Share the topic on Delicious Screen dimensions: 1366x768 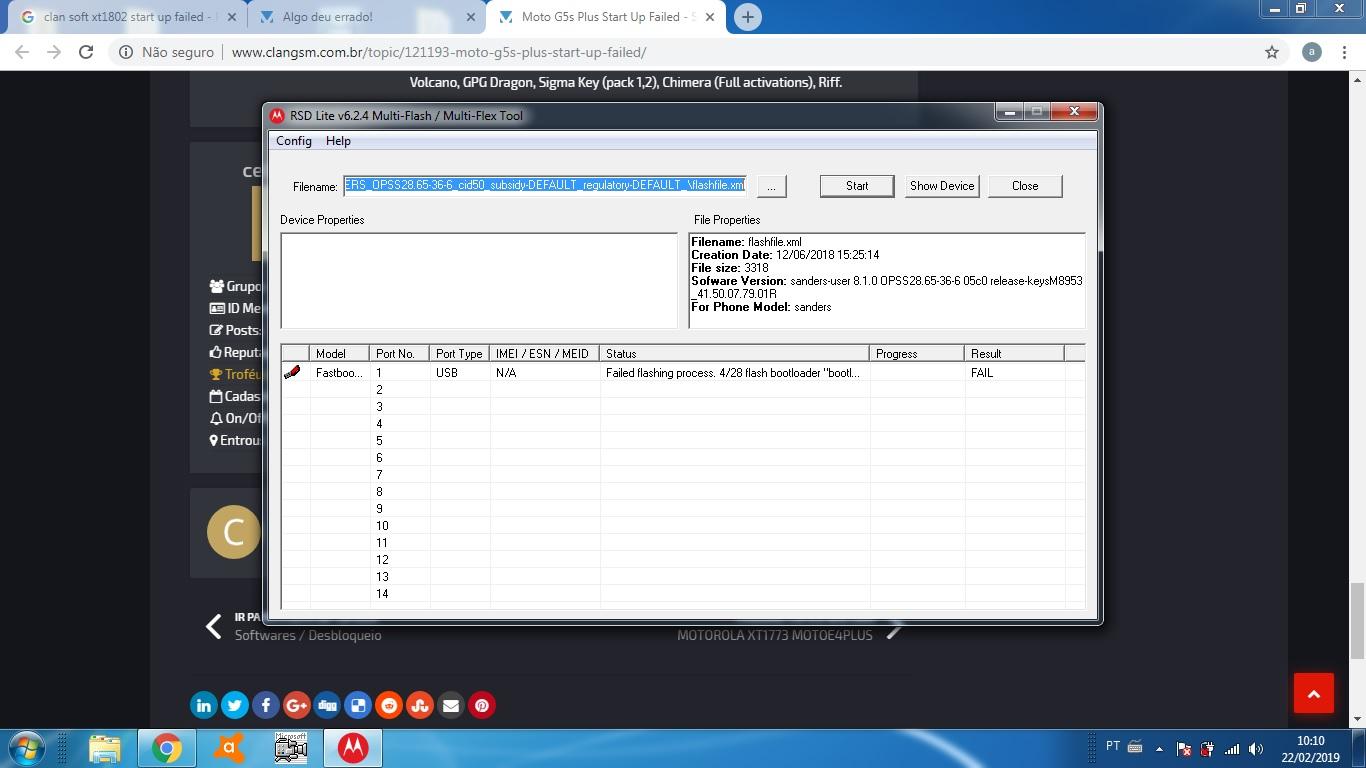click(358, 705)
